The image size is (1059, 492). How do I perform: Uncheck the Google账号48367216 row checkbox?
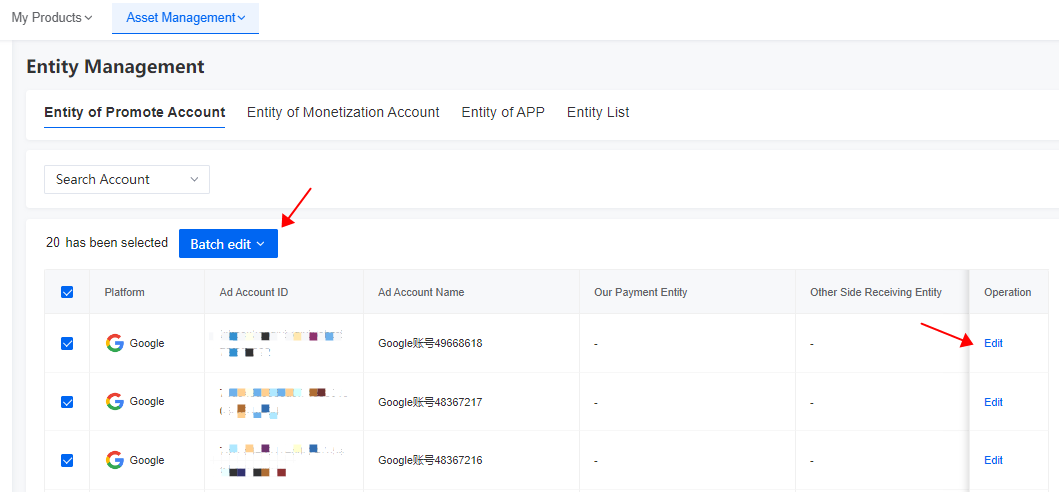(x=67, y=460)
